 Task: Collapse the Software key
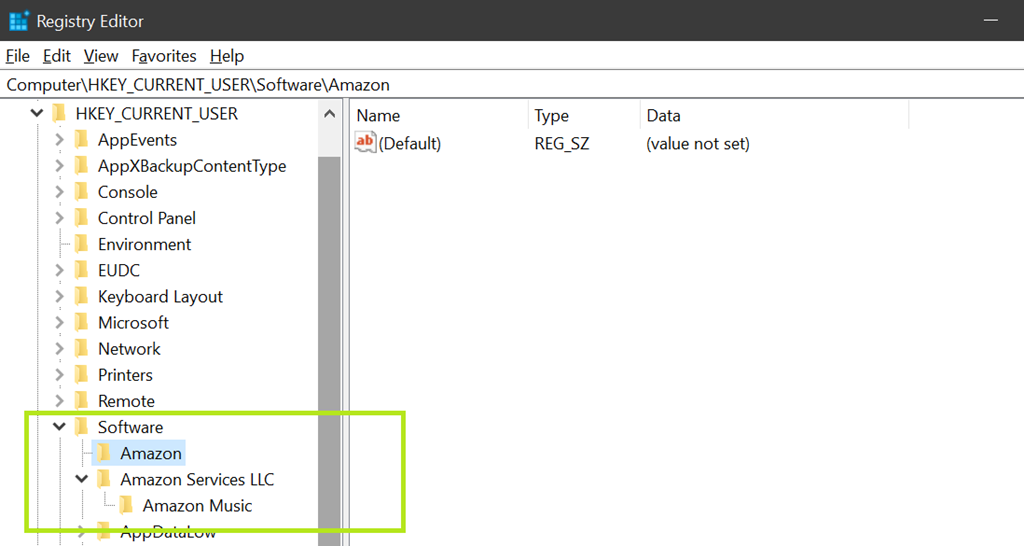pyautogui.click(x=60, y=427)
